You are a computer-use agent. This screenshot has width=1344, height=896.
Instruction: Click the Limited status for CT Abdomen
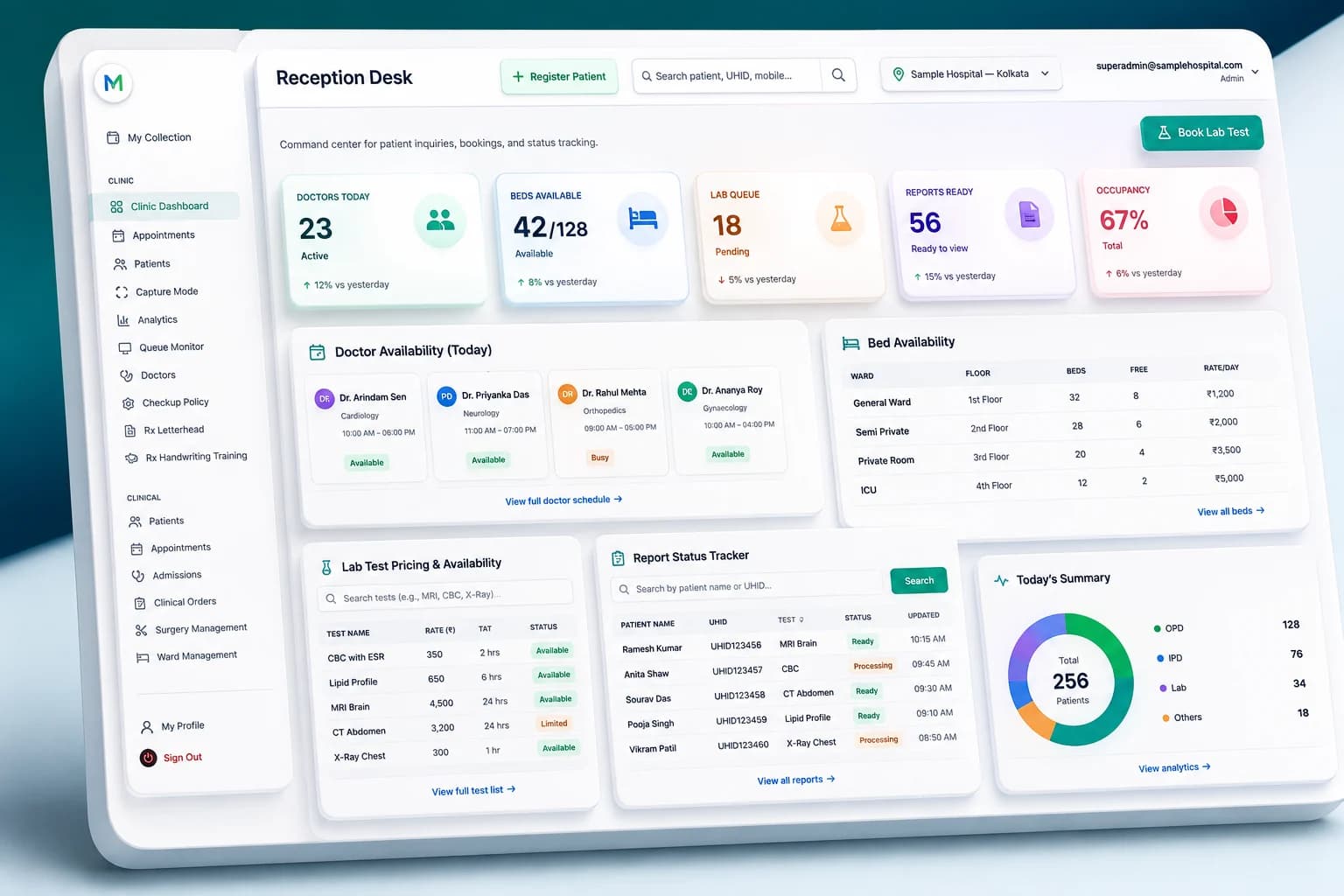[554, 724]
